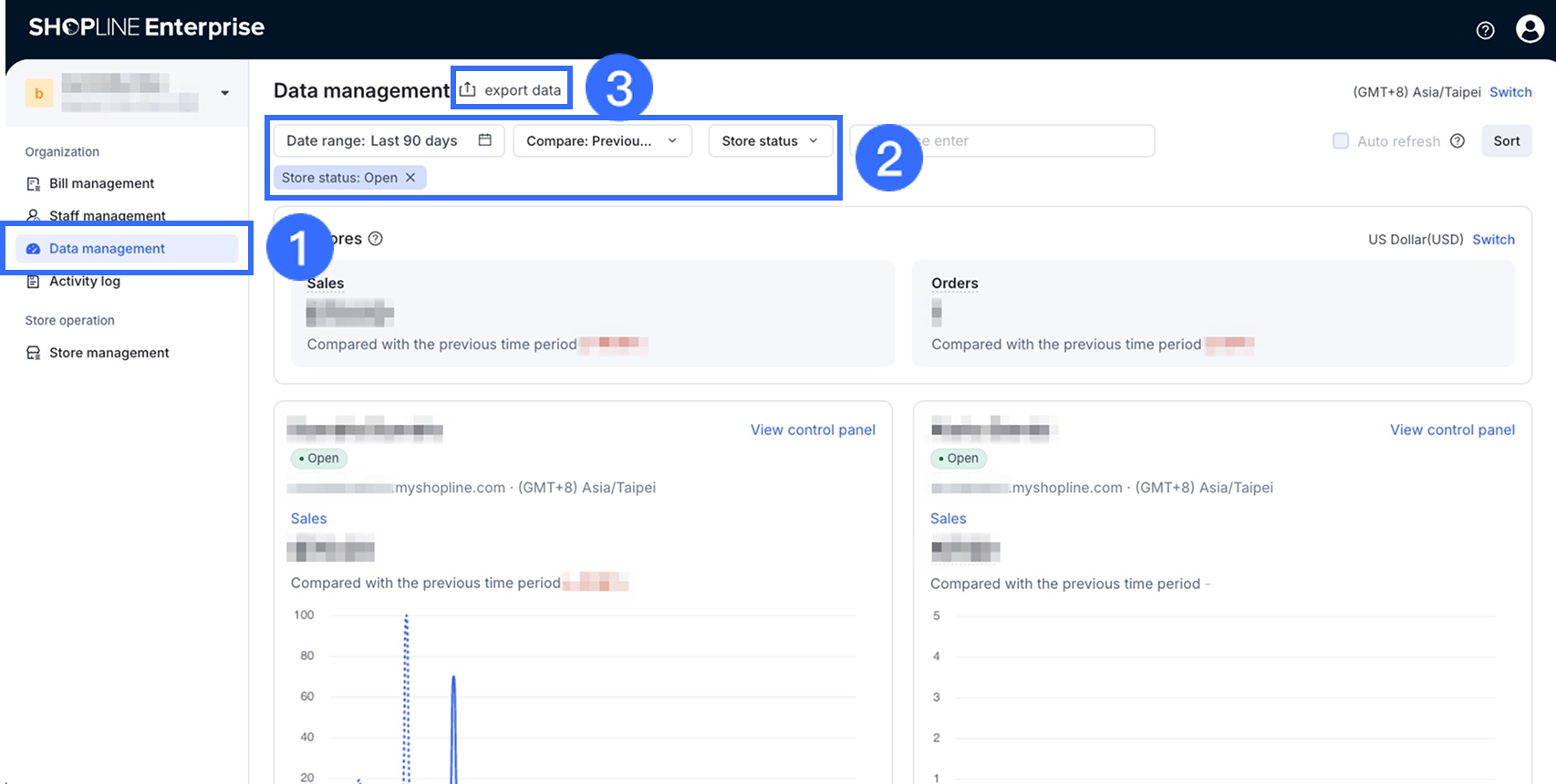The width and height of the screenshot is (1556, 784).
Task: Select Data management in sidebar
Action: (107, 249)
